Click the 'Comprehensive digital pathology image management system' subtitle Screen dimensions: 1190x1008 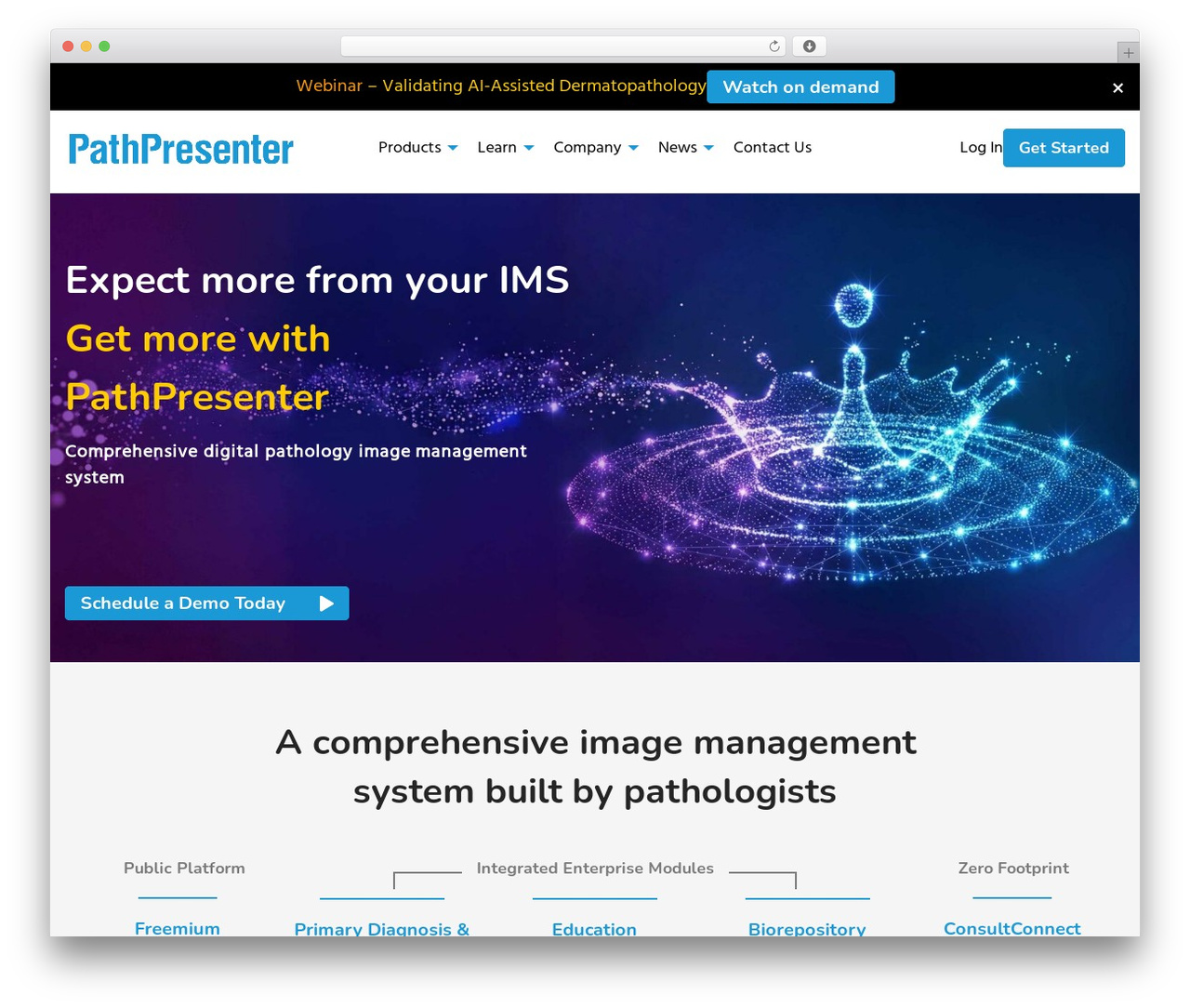296,464
